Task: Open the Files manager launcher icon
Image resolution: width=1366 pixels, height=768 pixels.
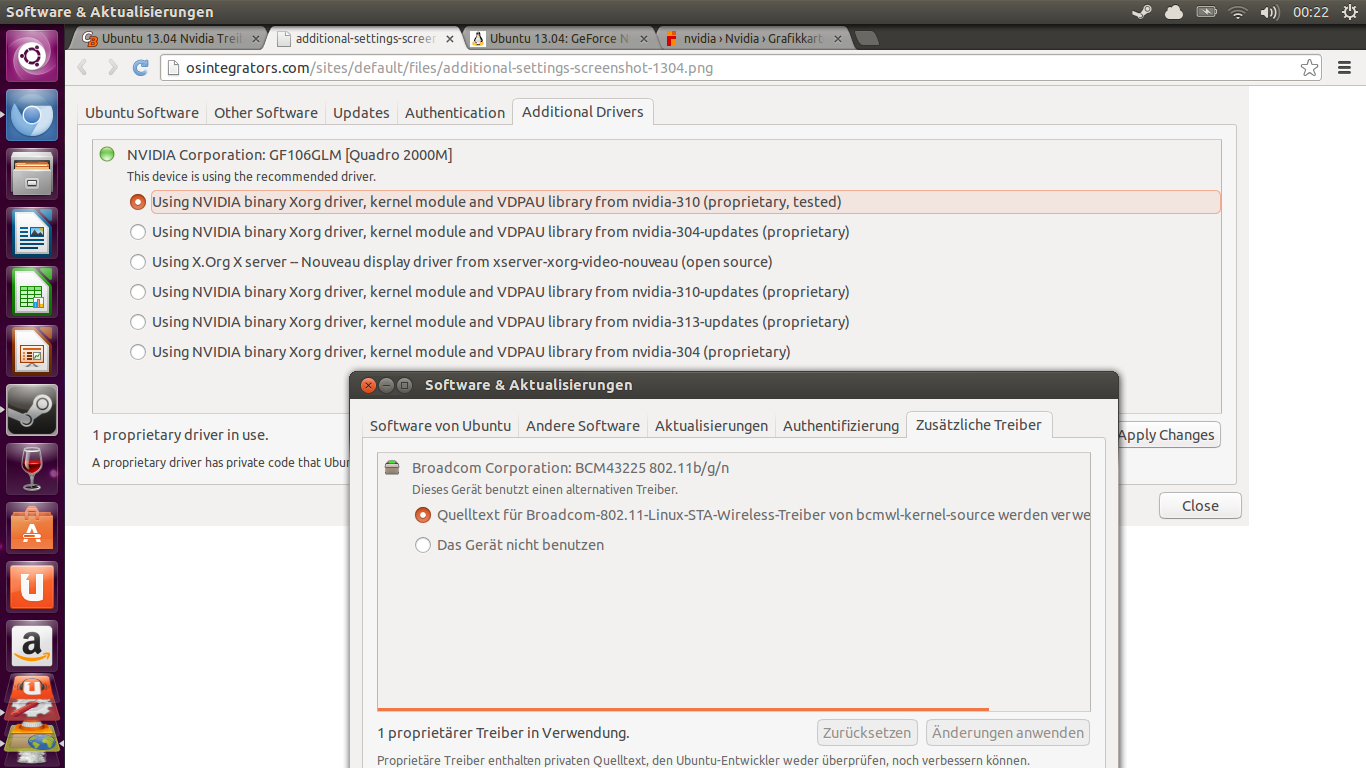Action: [x=32, y=175]
